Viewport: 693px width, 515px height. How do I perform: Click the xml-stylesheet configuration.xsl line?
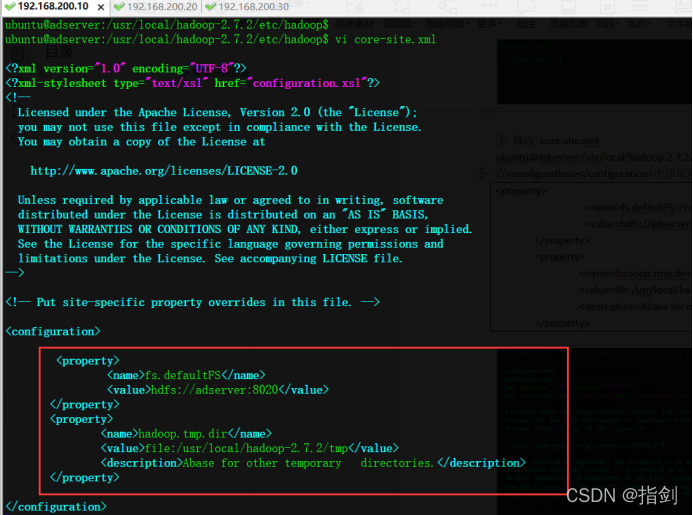pyautogui.click(x=192, y=83)
